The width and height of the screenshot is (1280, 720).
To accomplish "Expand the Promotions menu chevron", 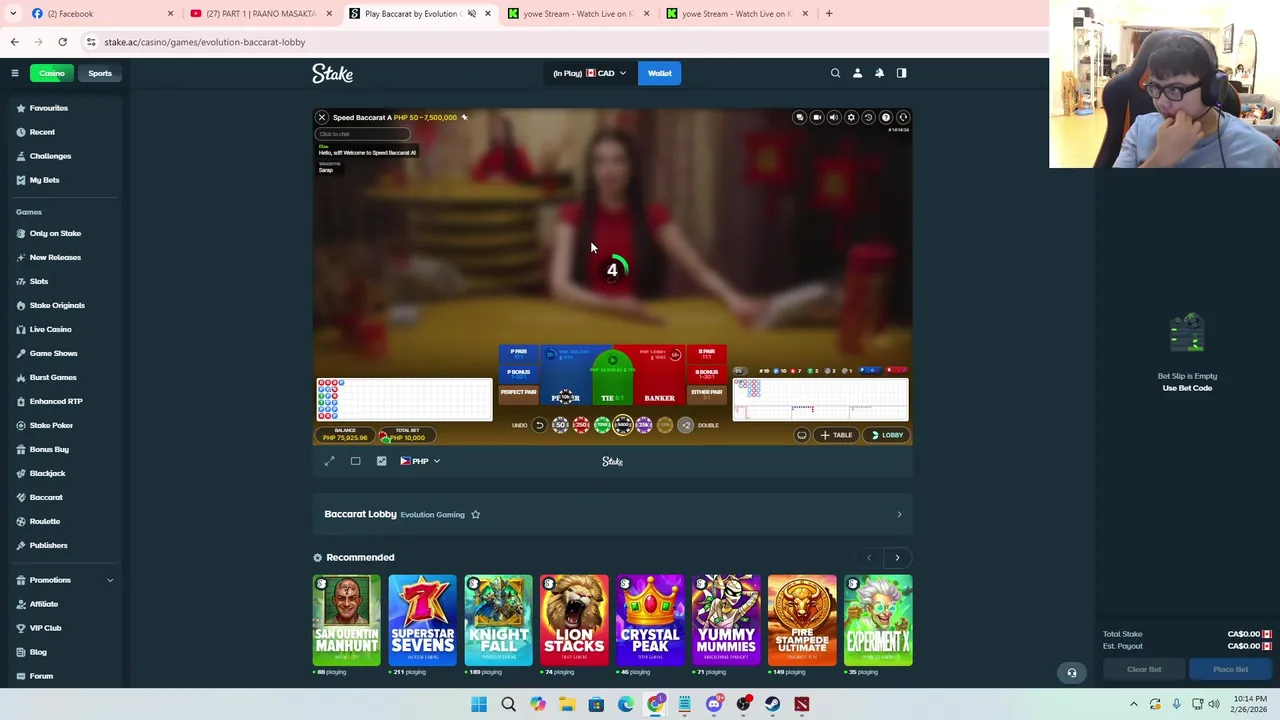I will pos(110,580).
